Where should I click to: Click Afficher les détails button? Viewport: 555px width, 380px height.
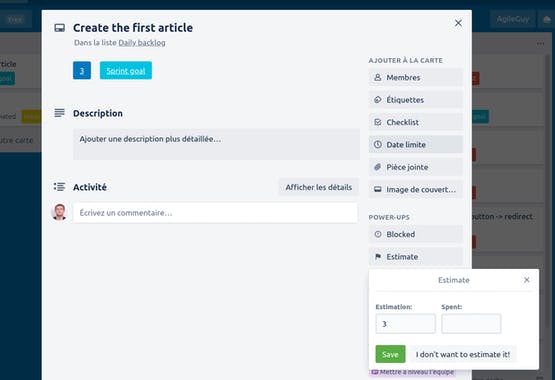point(319,187)
